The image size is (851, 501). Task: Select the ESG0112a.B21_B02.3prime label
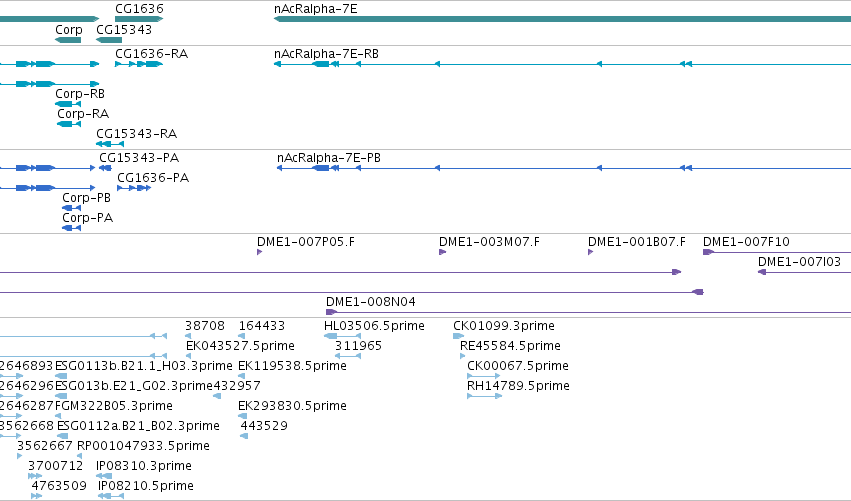point(138,426)
